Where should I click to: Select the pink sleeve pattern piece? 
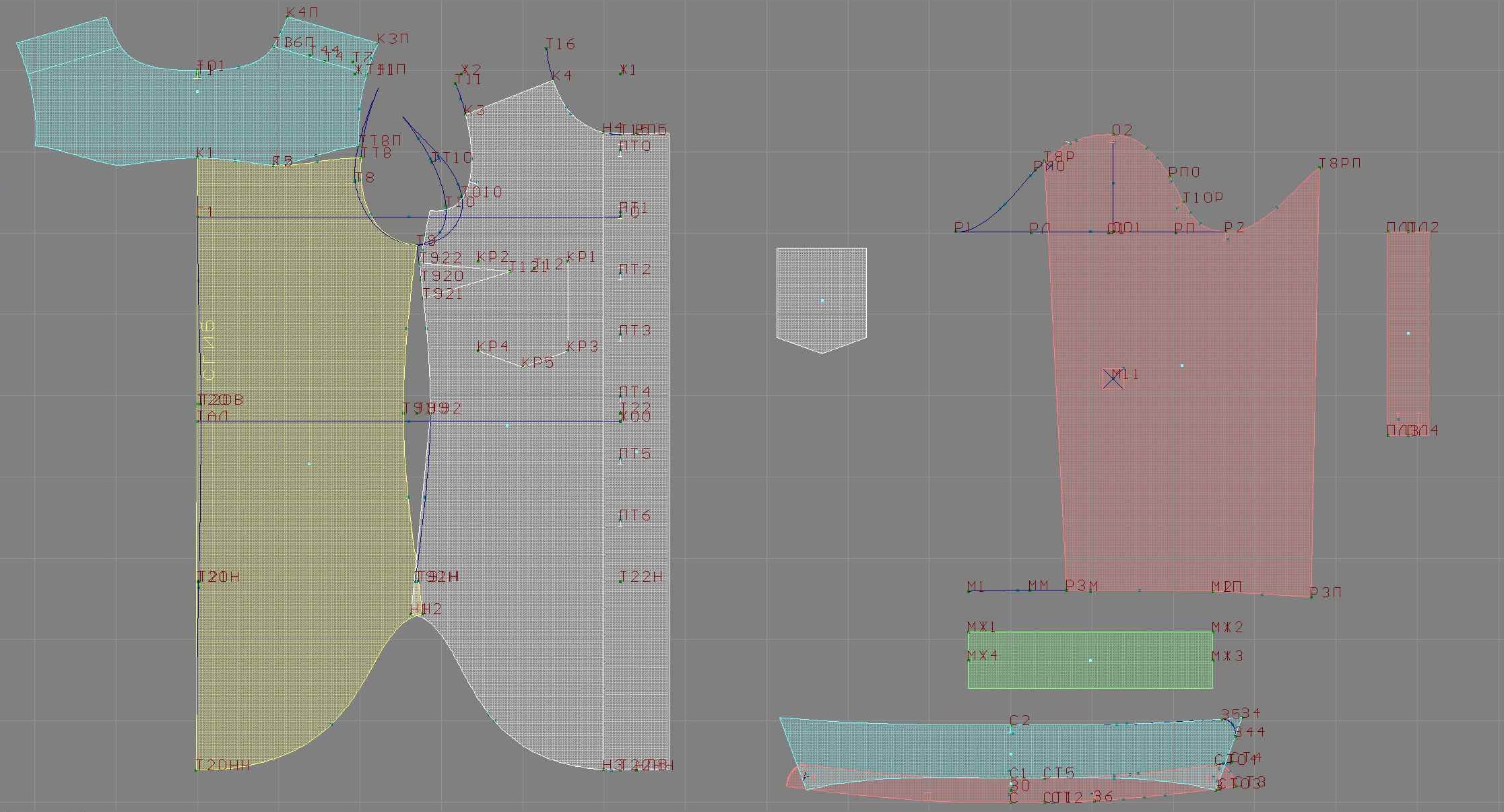[1185, 438]
